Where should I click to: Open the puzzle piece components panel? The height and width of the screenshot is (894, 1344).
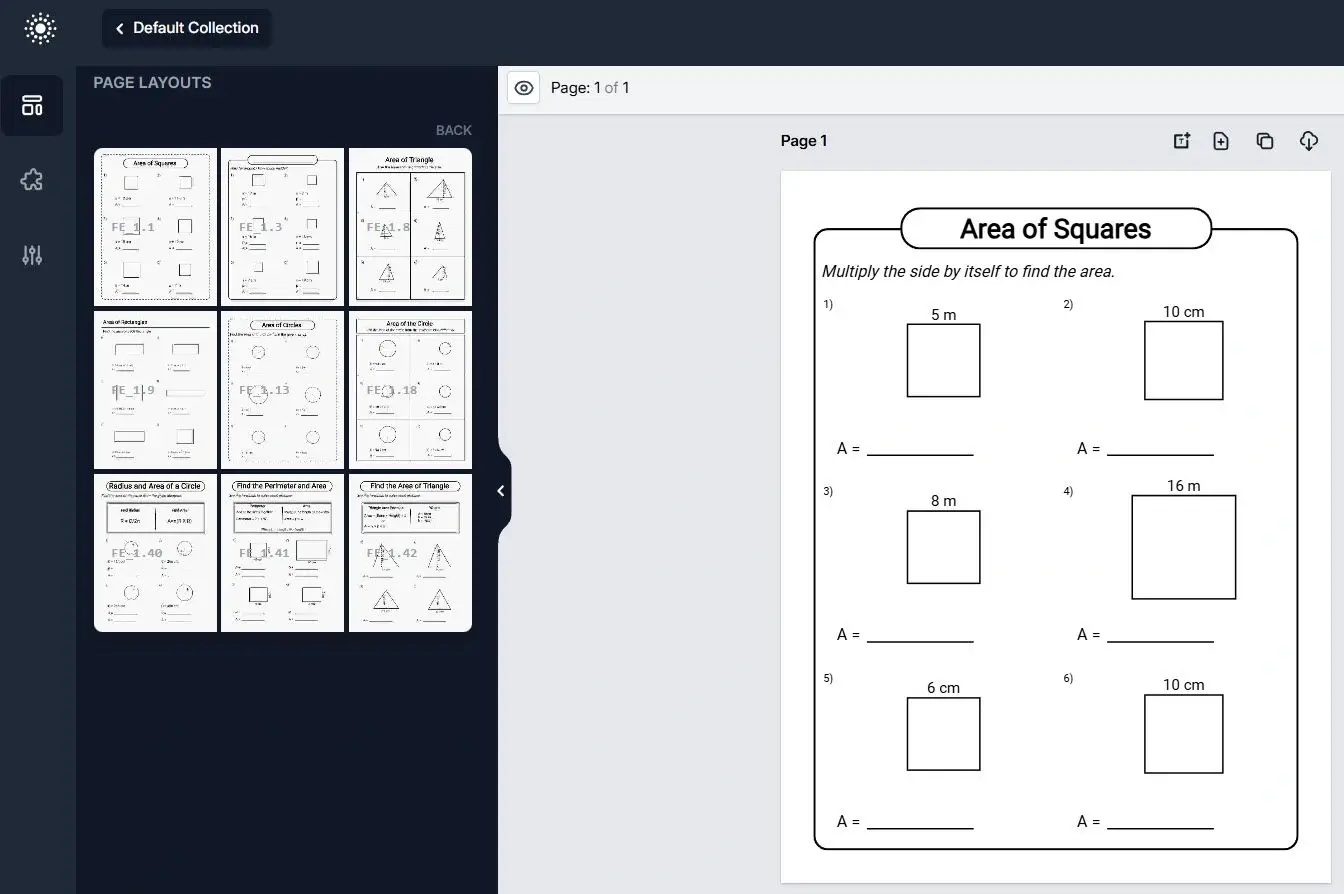tap(32, 180)
